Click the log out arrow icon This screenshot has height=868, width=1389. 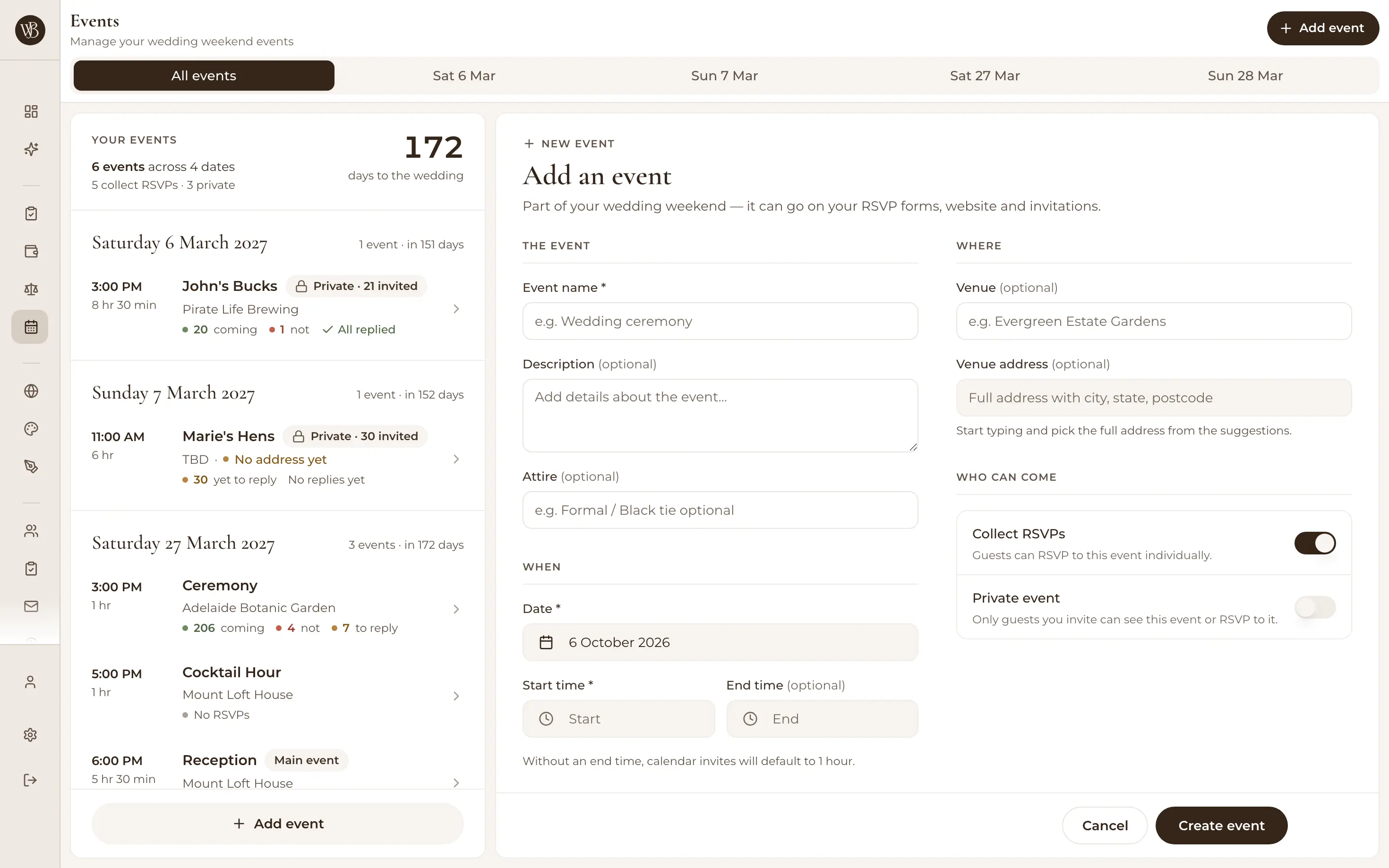pos(30,780)
